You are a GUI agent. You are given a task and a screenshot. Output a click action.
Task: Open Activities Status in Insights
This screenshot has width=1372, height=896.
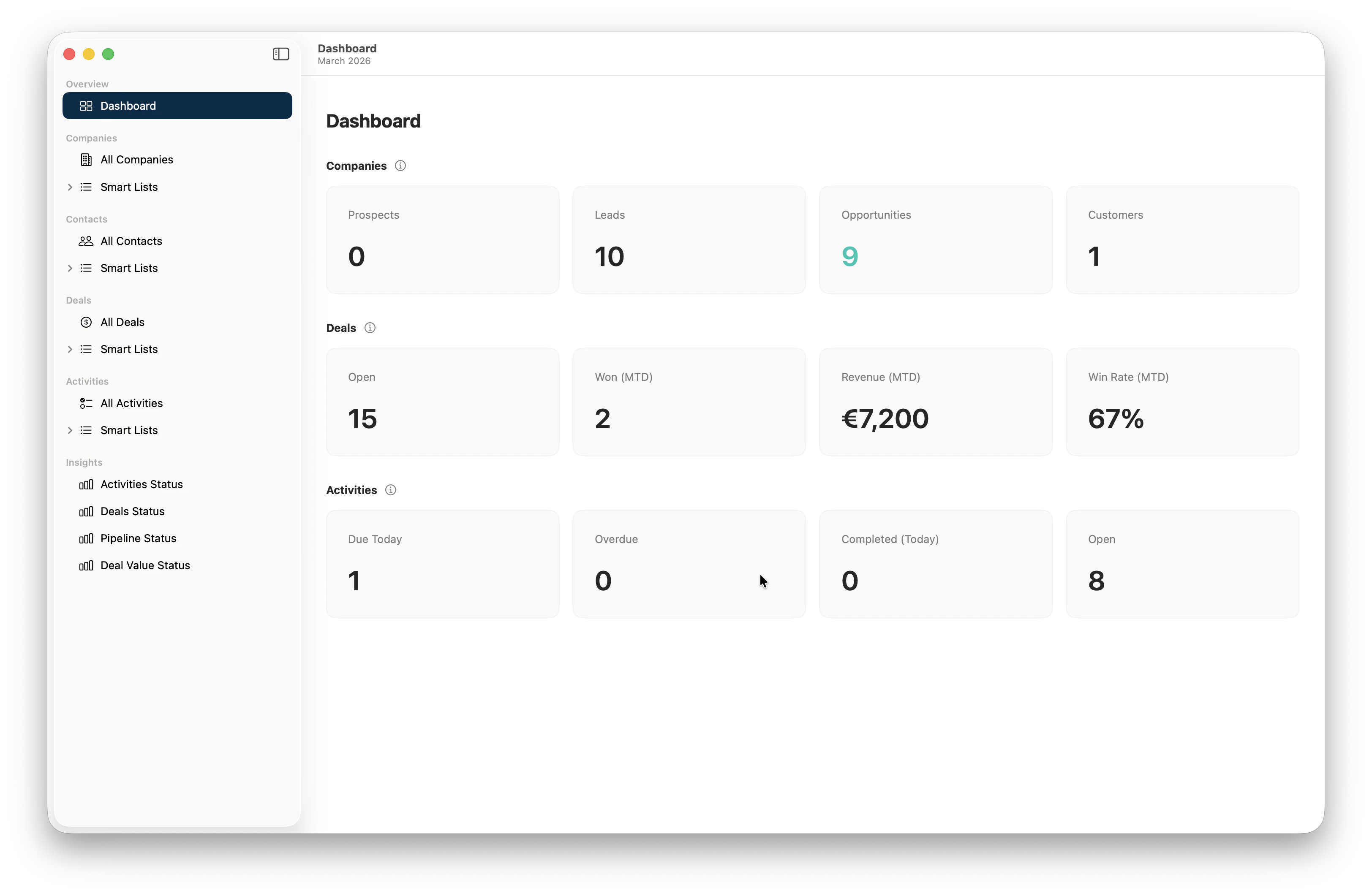click(x=141, y=484)
